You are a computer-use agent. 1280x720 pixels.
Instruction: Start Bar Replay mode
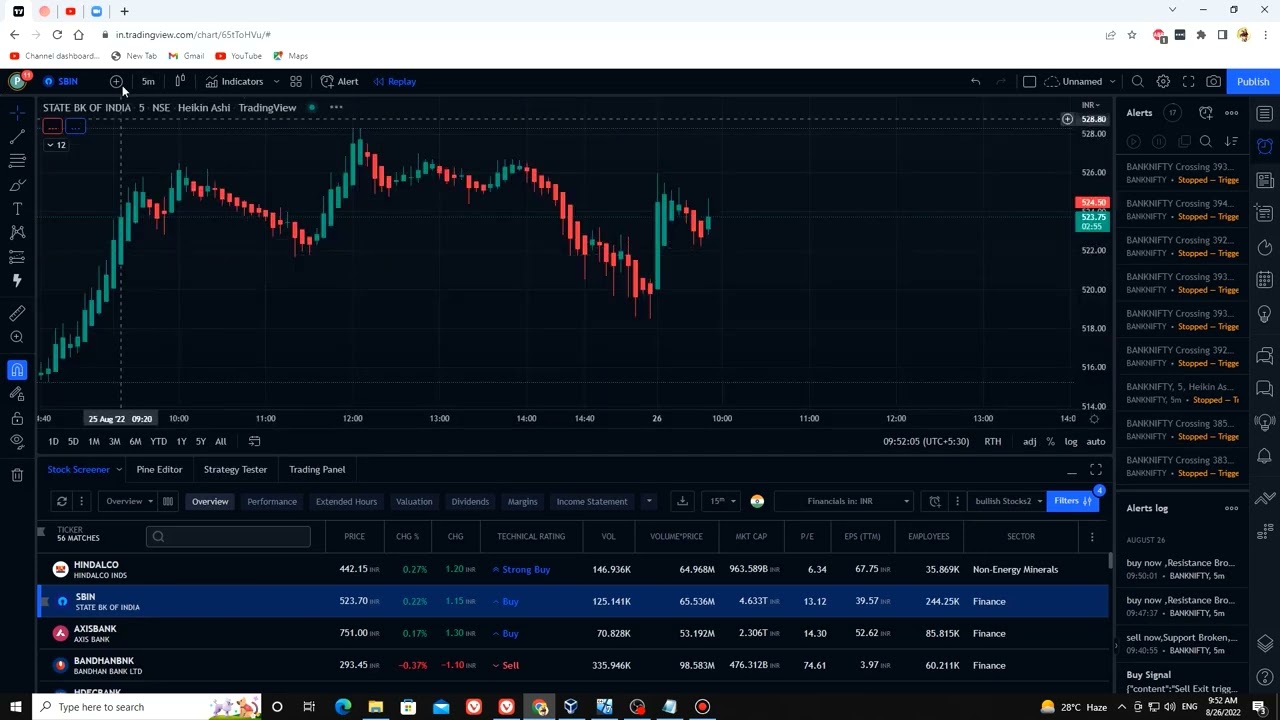[x=394, y=81]
